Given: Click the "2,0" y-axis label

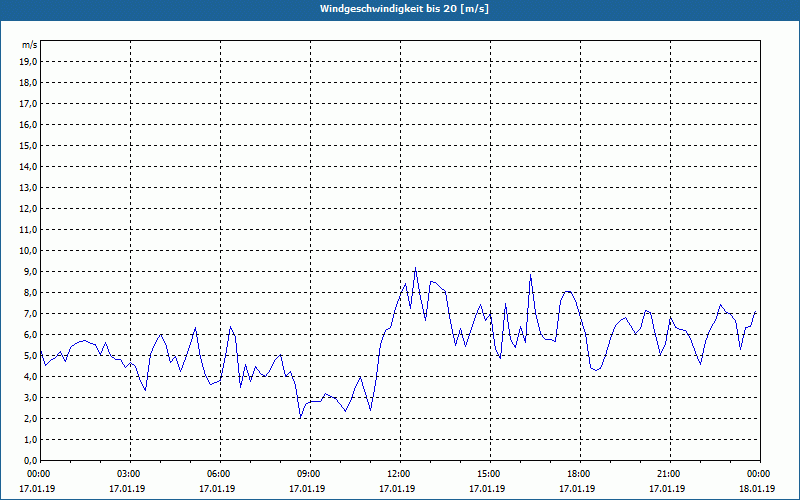Looking at the screenshot, I should click(x=30, y=418).
